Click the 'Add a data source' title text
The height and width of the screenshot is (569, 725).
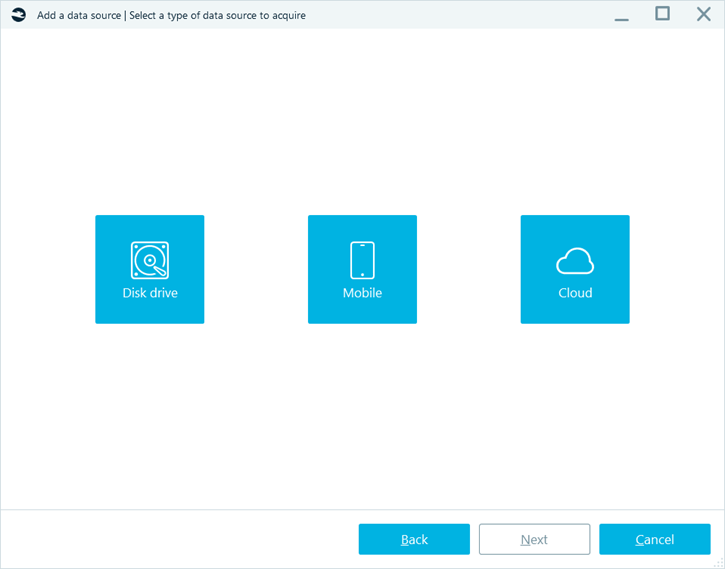[79, 15]
